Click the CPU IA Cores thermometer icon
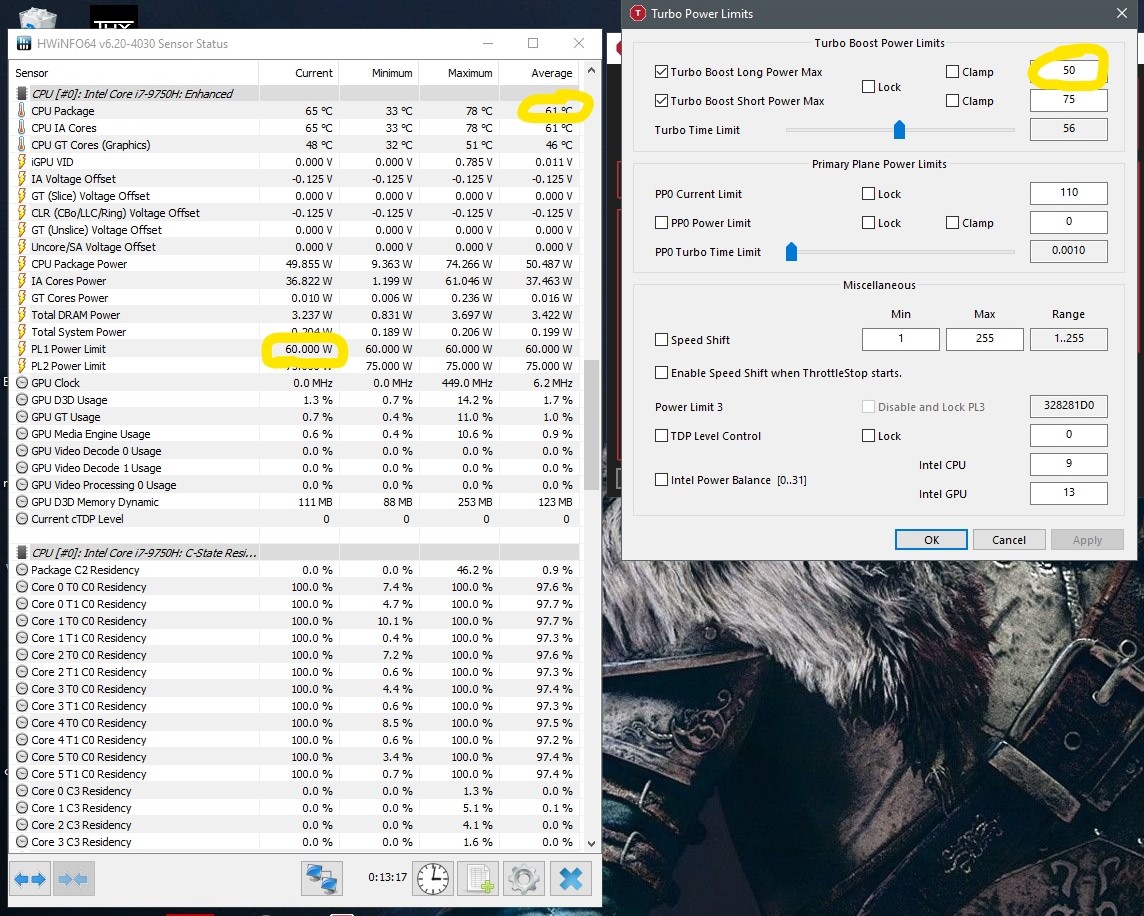The image size is (1144, 916). click(x=22, y=128)
